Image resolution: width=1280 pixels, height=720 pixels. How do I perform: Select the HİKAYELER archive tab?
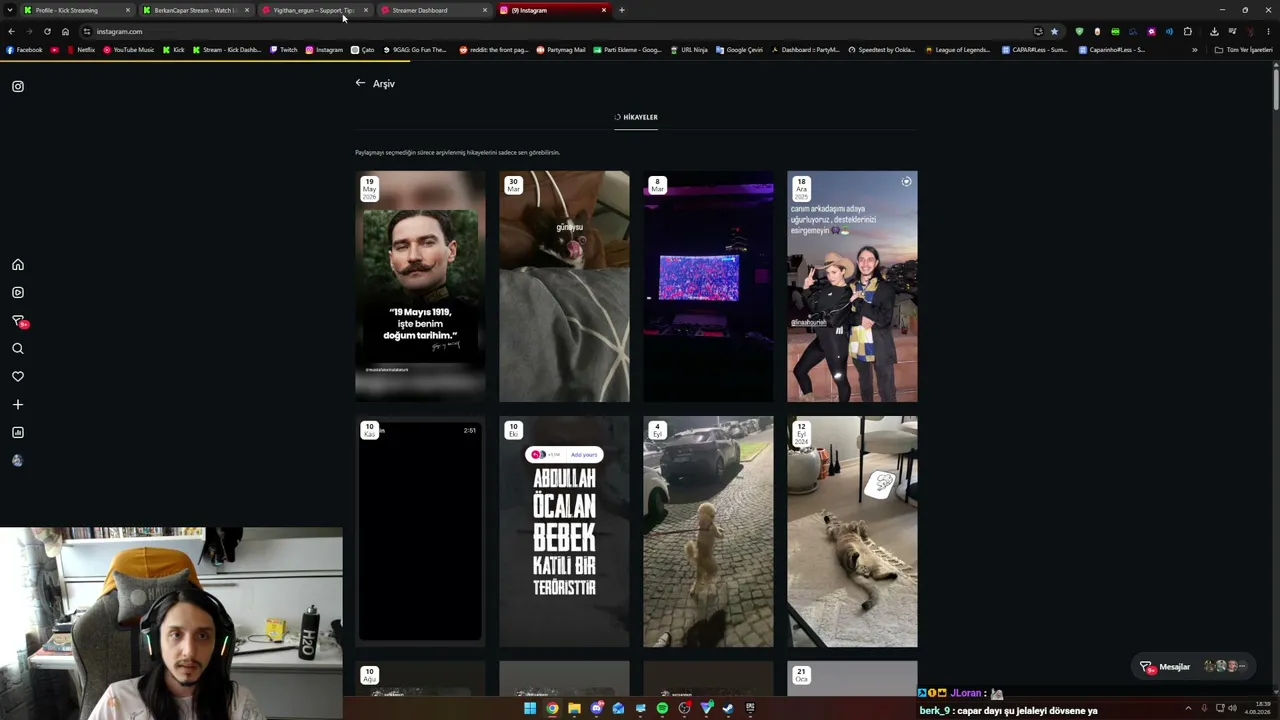click(x=636, y=117)
